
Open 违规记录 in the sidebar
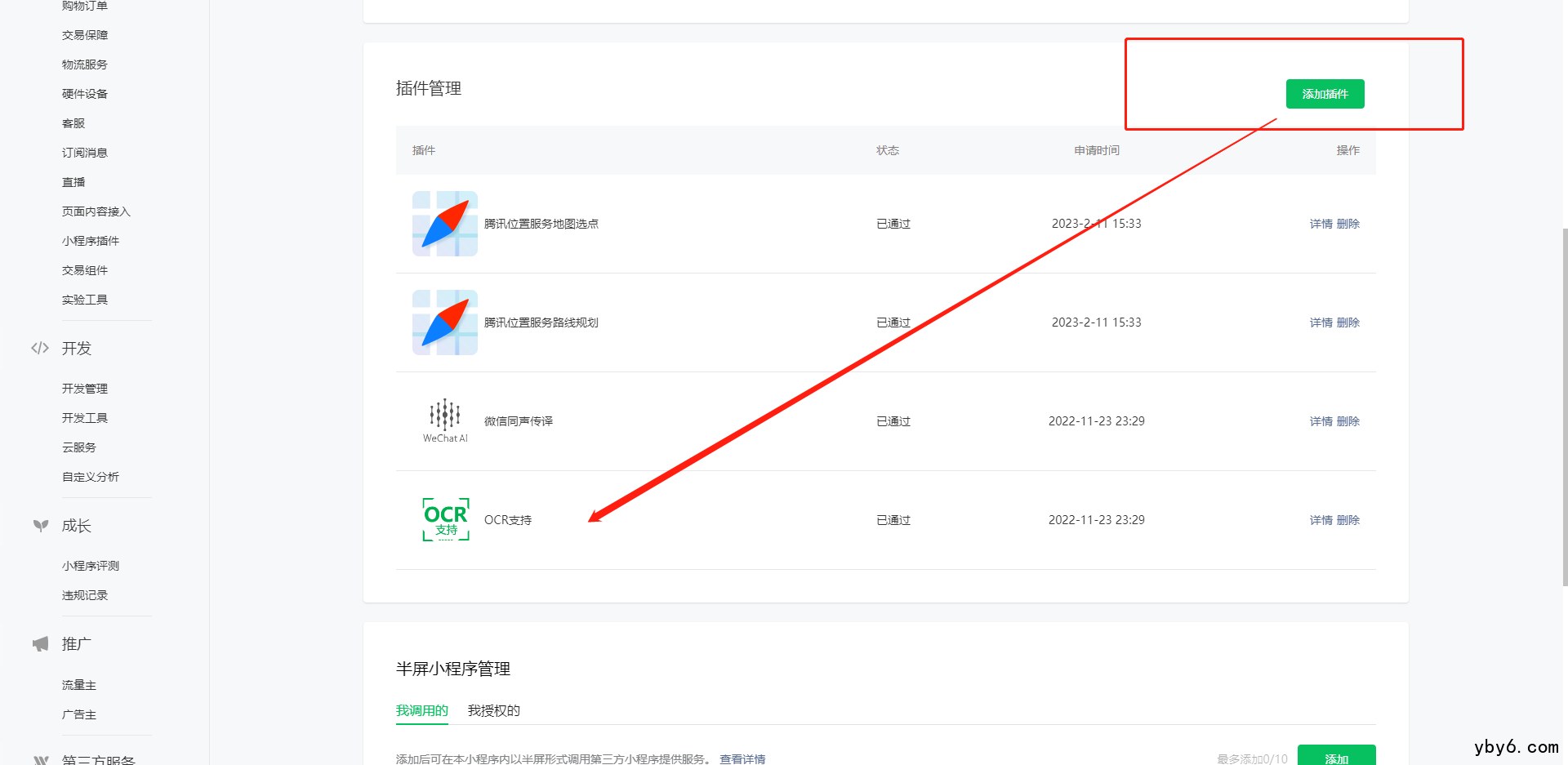tap(84, 594)
